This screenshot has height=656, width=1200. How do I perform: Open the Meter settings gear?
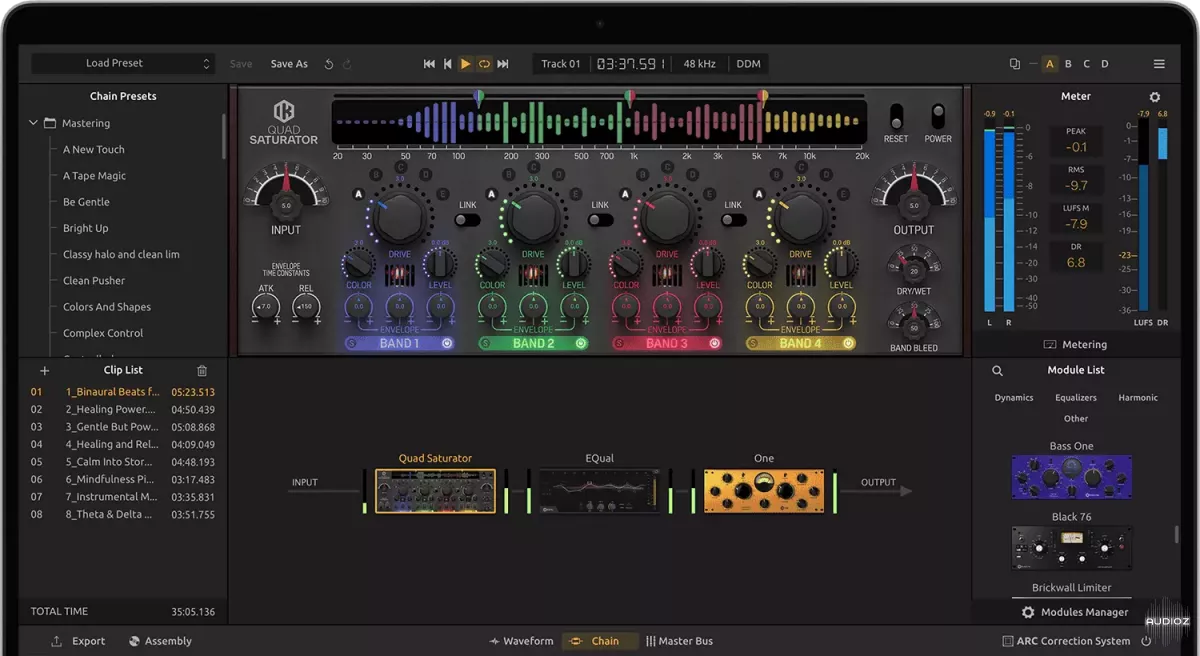pyautogui.click(x=1155, y=97)
